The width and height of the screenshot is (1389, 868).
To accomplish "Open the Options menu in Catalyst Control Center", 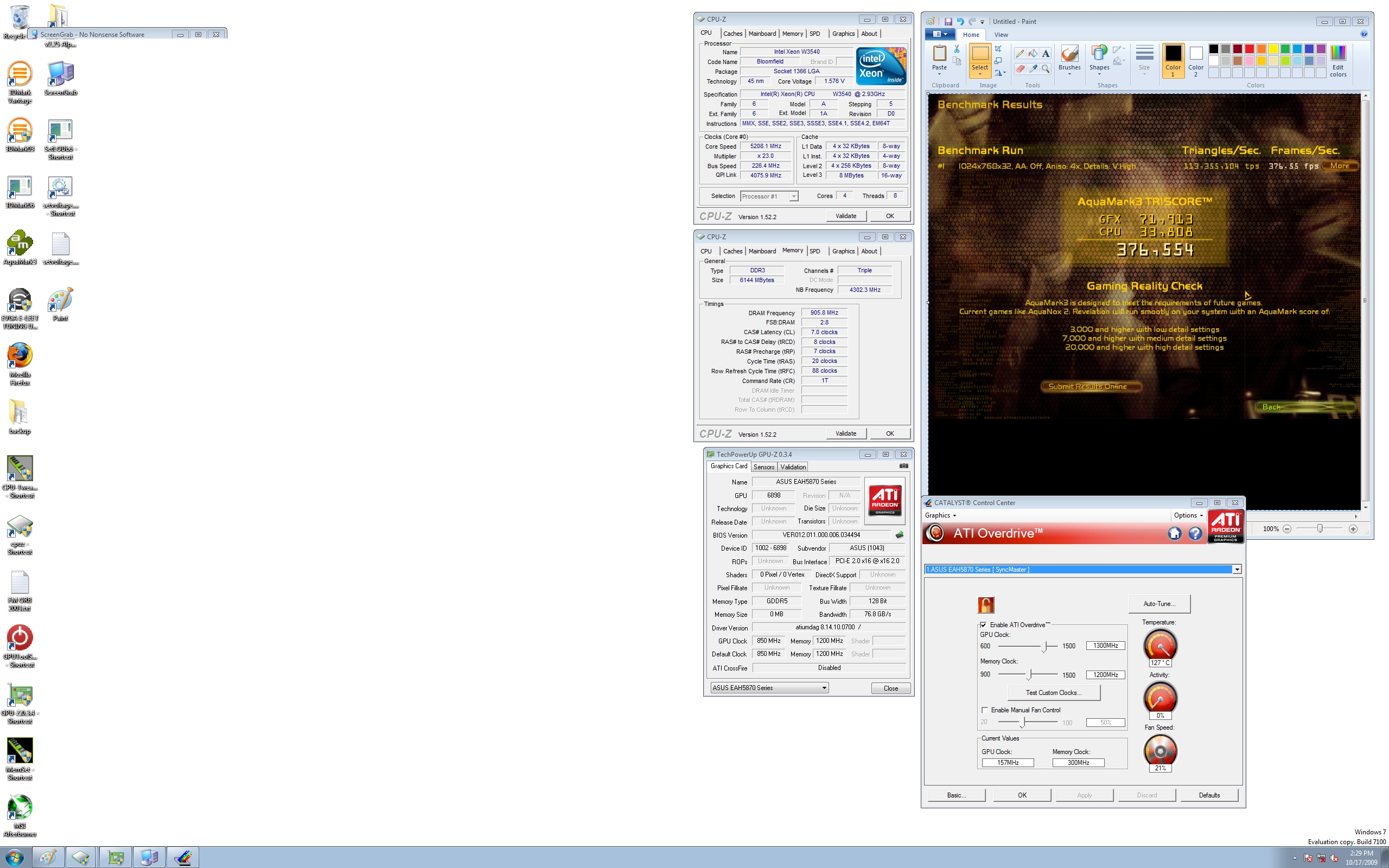I will coord(1188,515).
